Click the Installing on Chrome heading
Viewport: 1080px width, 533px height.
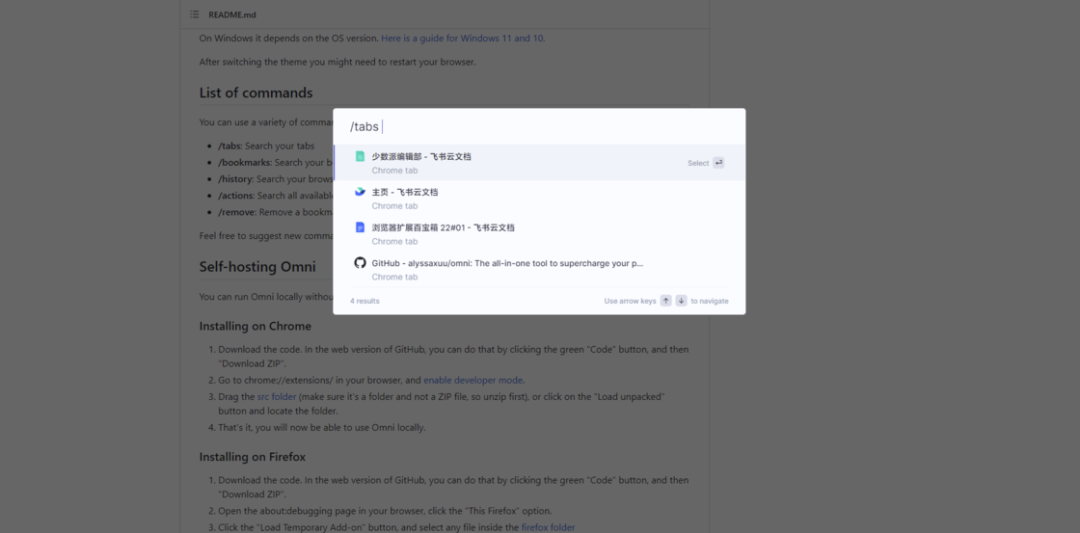pyautogui.click(x=255, y=326)
